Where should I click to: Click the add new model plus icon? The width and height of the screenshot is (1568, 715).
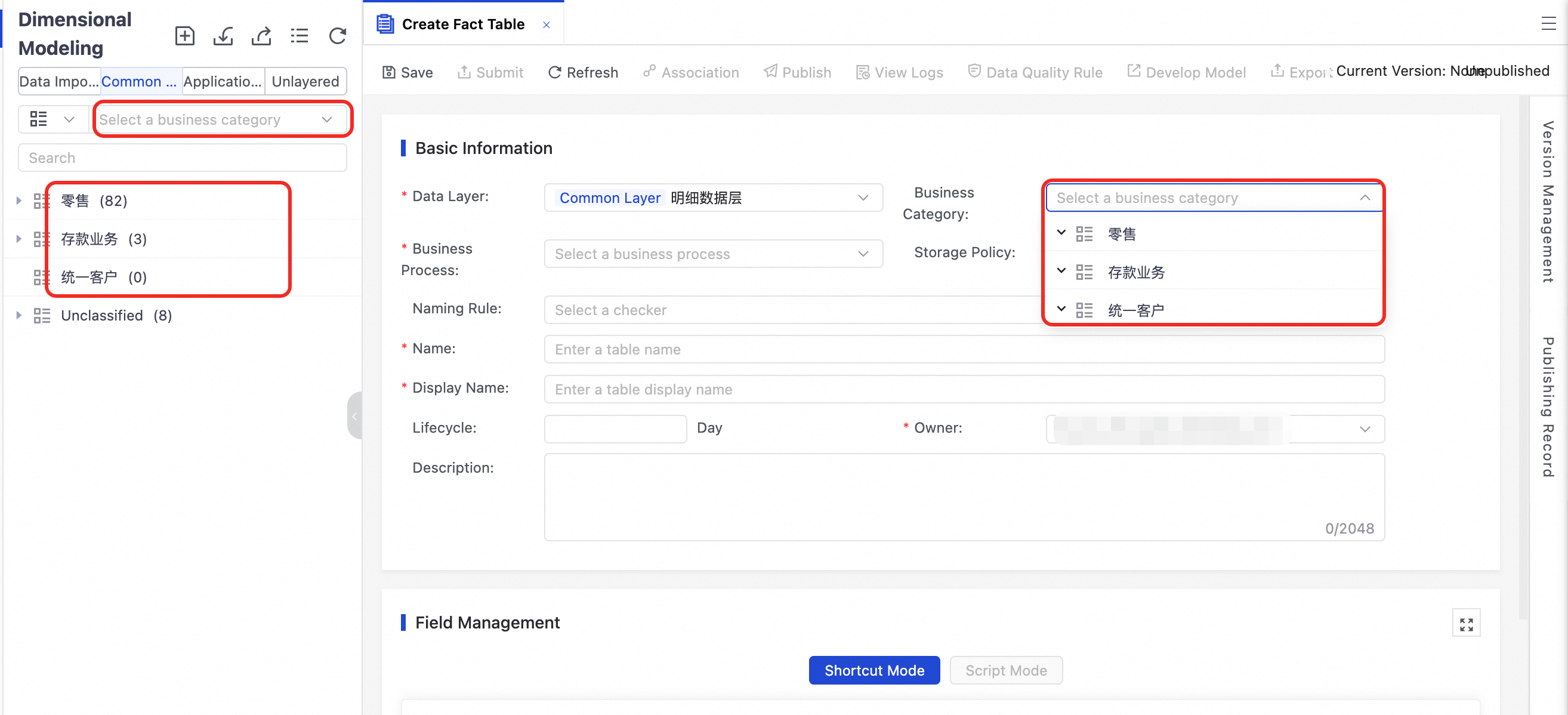pos(184,36)
